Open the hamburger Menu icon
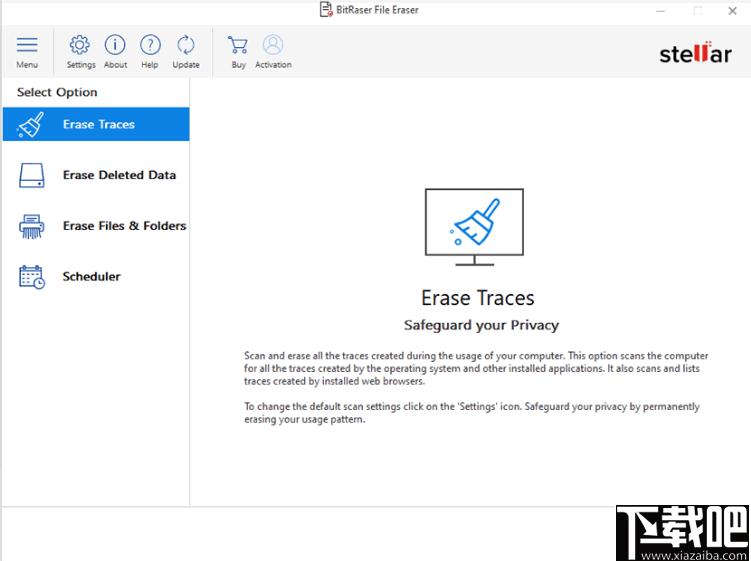The height and width of the screenshot is (561, 751). (27, 45)
